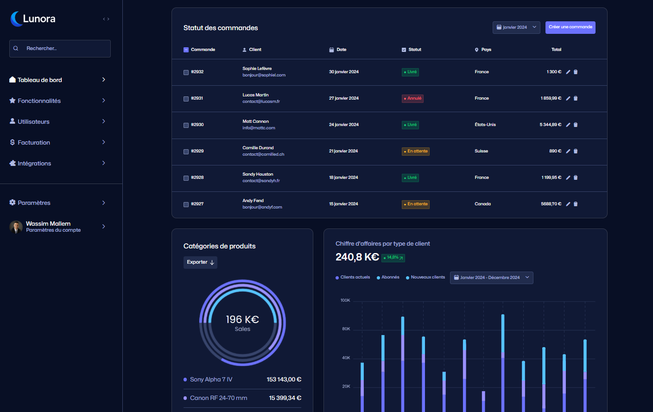Select the checkbox for order #2930
Viewport: 653px width, 412px height.
point(186,125)
